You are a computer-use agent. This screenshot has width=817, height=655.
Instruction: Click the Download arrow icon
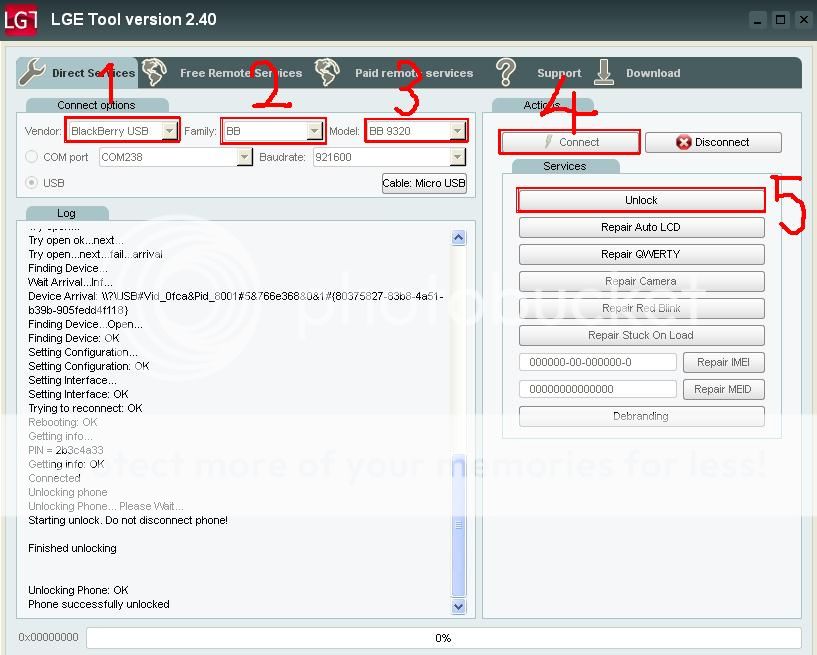(x=604, y=72)
